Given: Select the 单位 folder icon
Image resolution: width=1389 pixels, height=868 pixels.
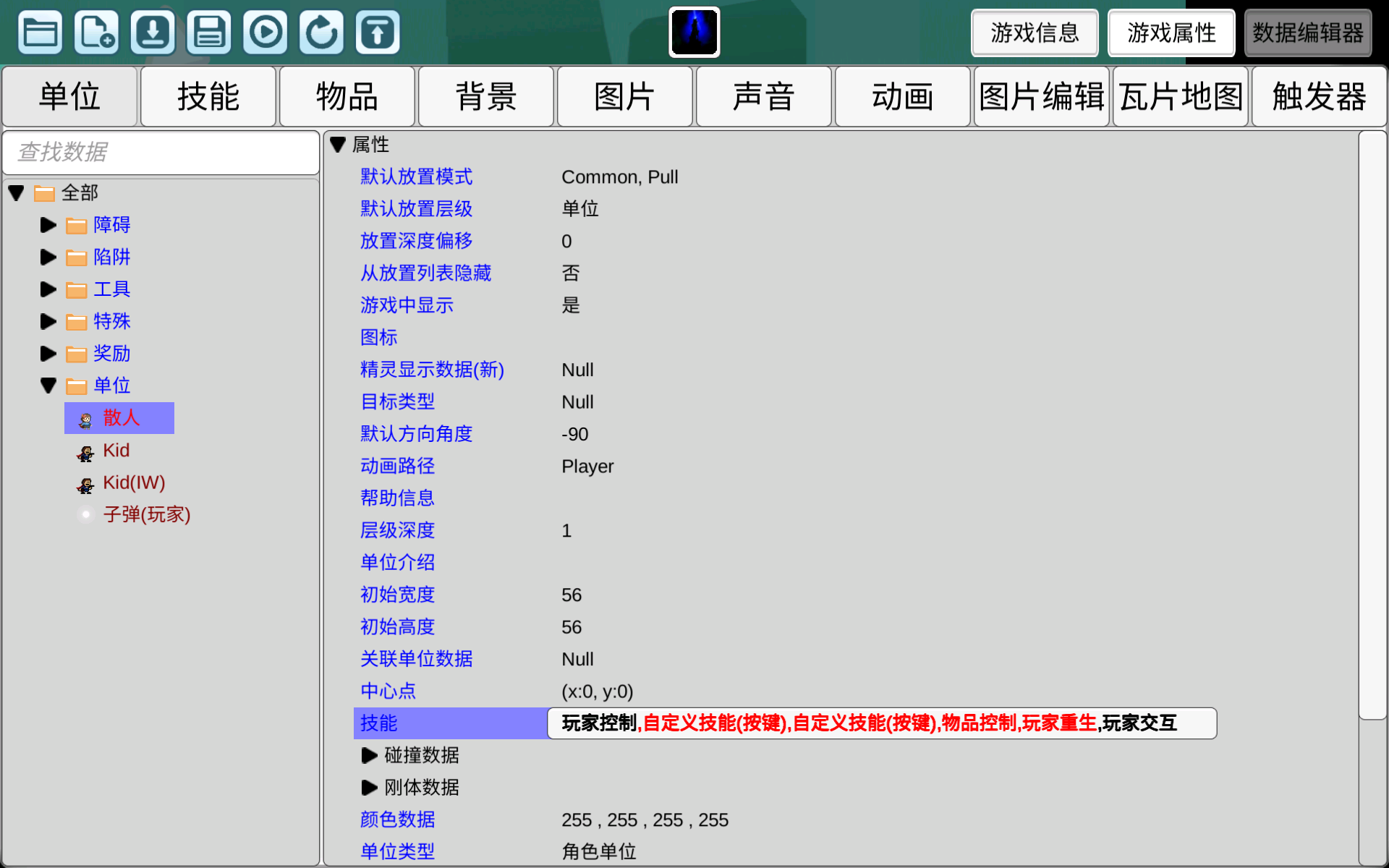Looking at the screenshot, I should click(x=77, y=386).
